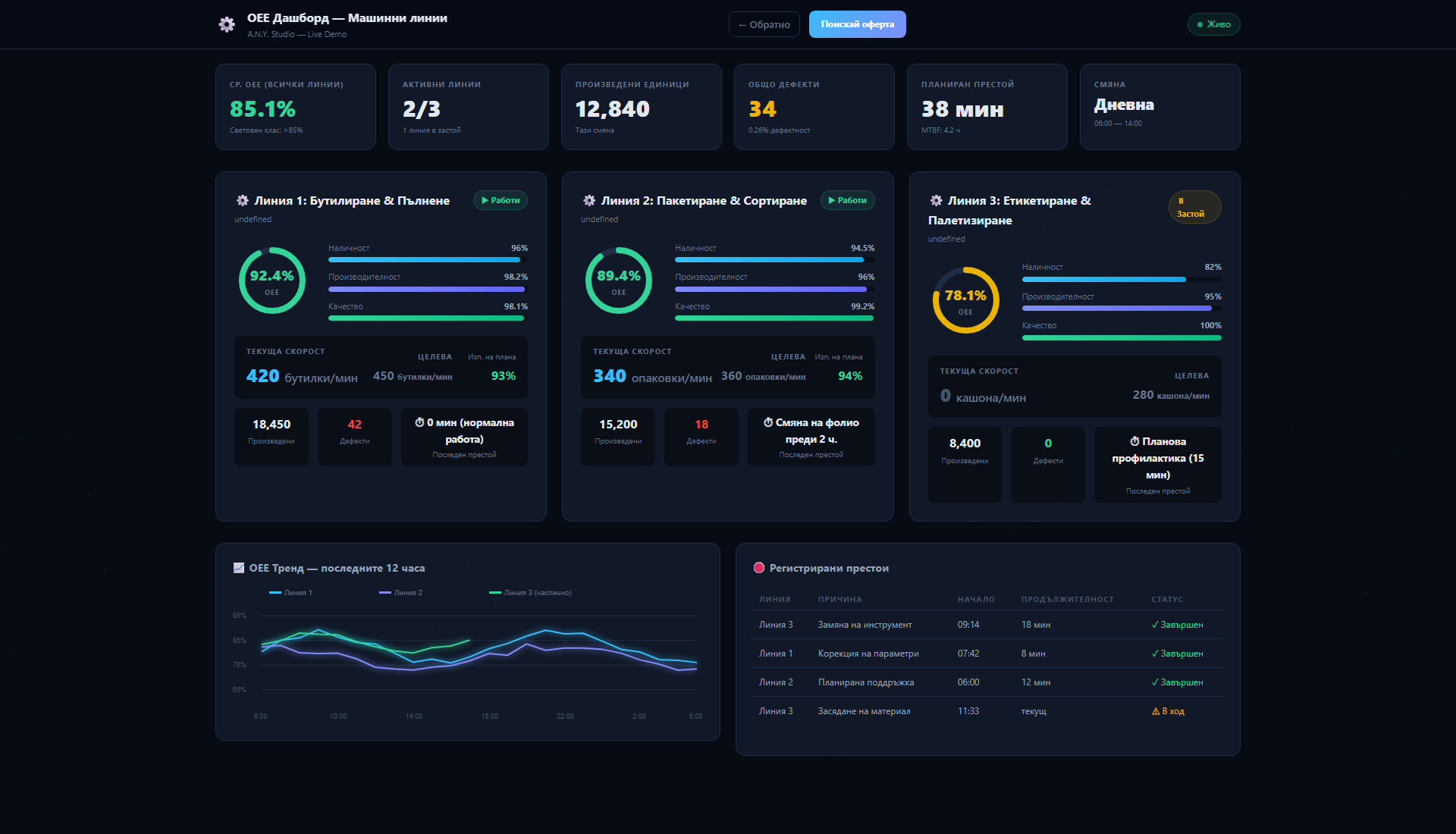Go back with the Обратно button
The height and width of the screenshot is (834, 1456).
coord(764,24)
